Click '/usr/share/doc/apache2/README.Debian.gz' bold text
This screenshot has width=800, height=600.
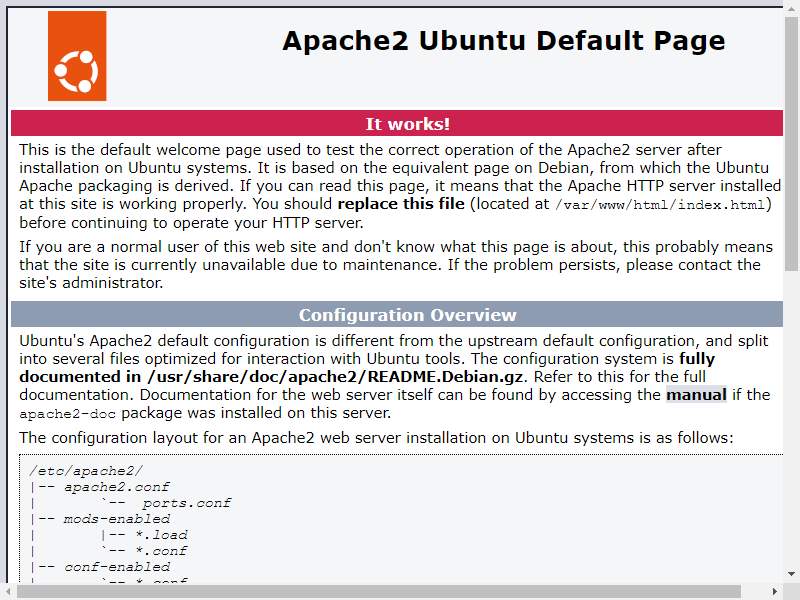335,377
